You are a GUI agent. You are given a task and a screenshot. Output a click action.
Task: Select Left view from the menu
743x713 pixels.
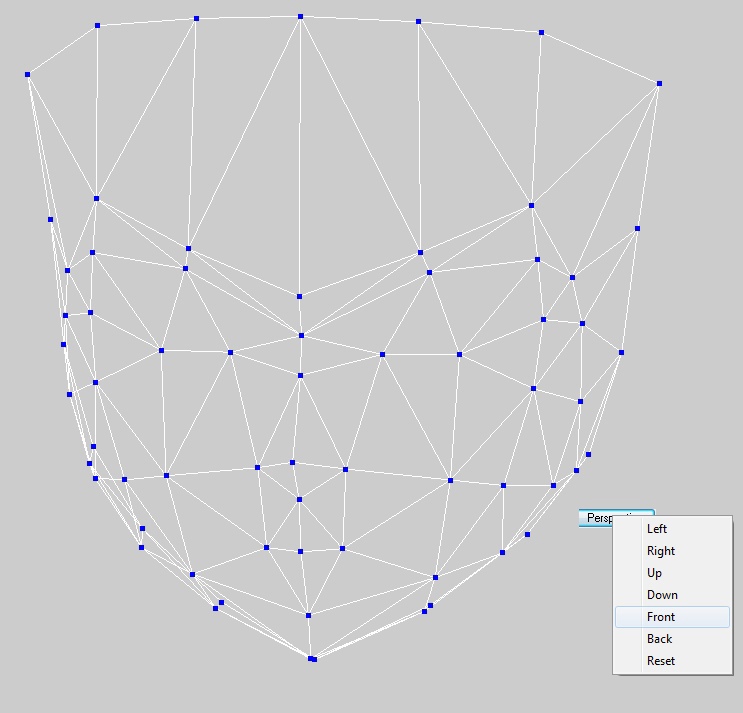(672, 529)
